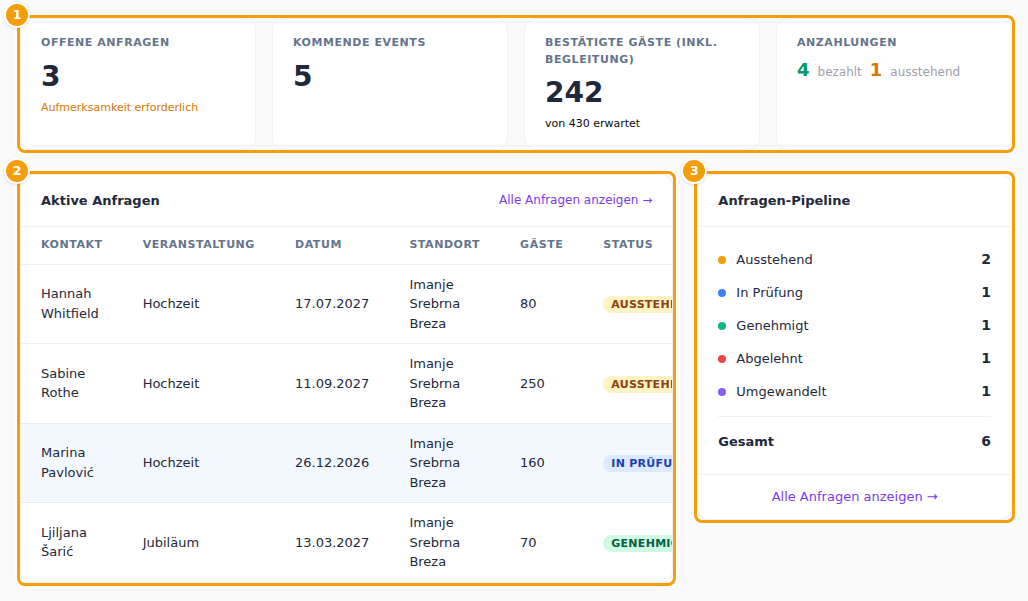This screenshot has height=601, width=1028.
Task: Click the orange annotation badge numbered 1
Action: coord(16,14)
